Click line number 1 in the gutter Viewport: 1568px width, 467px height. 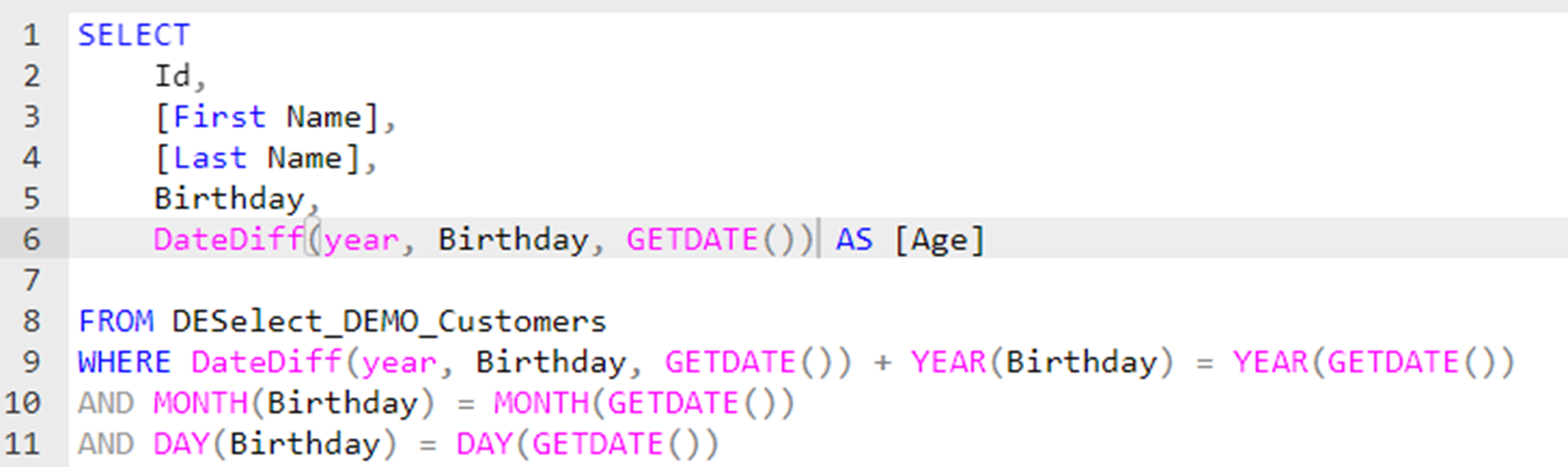pos(32,36)
